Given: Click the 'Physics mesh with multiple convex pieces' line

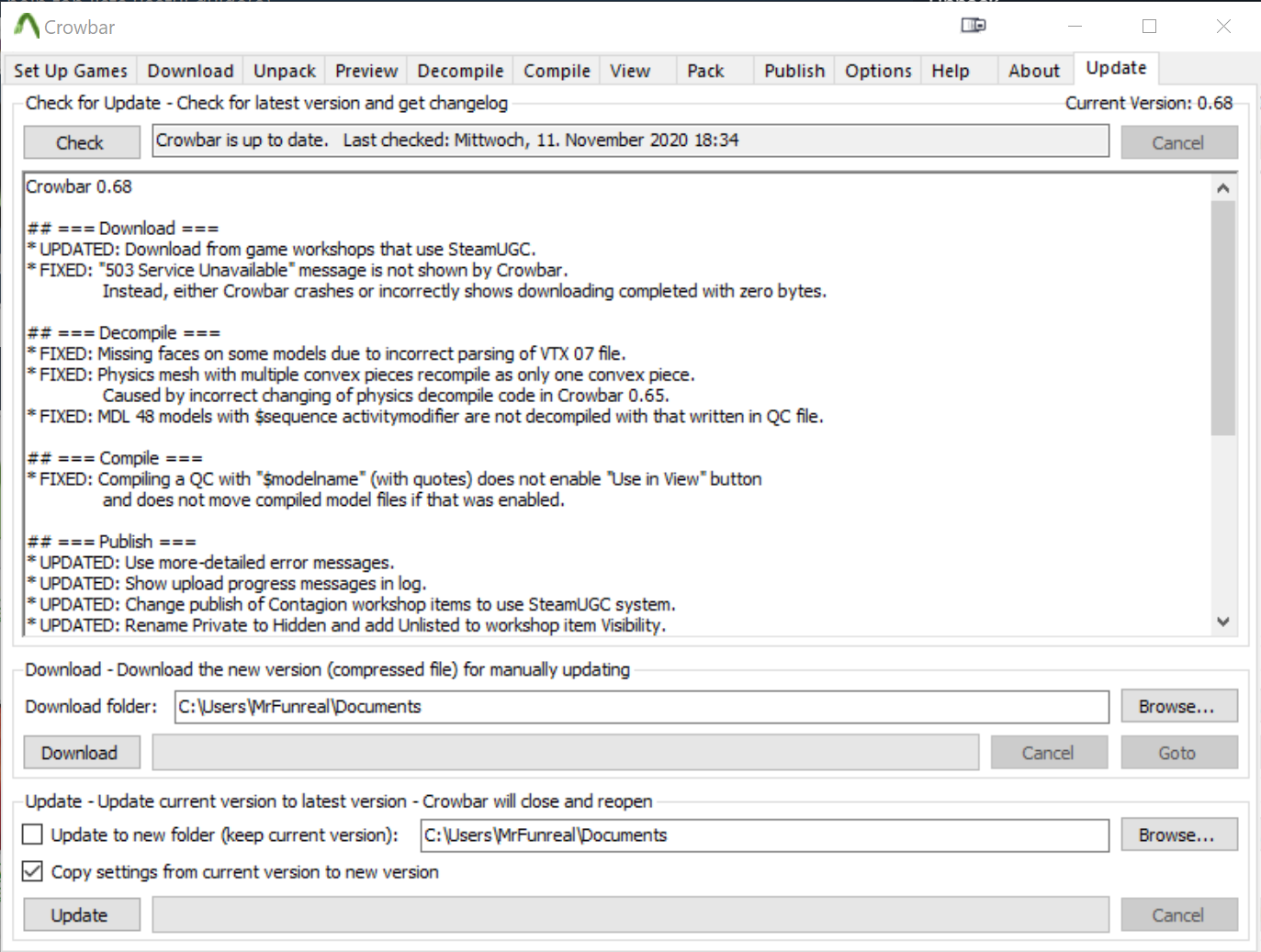Looking at the screenshot, I should coord(361,375).
